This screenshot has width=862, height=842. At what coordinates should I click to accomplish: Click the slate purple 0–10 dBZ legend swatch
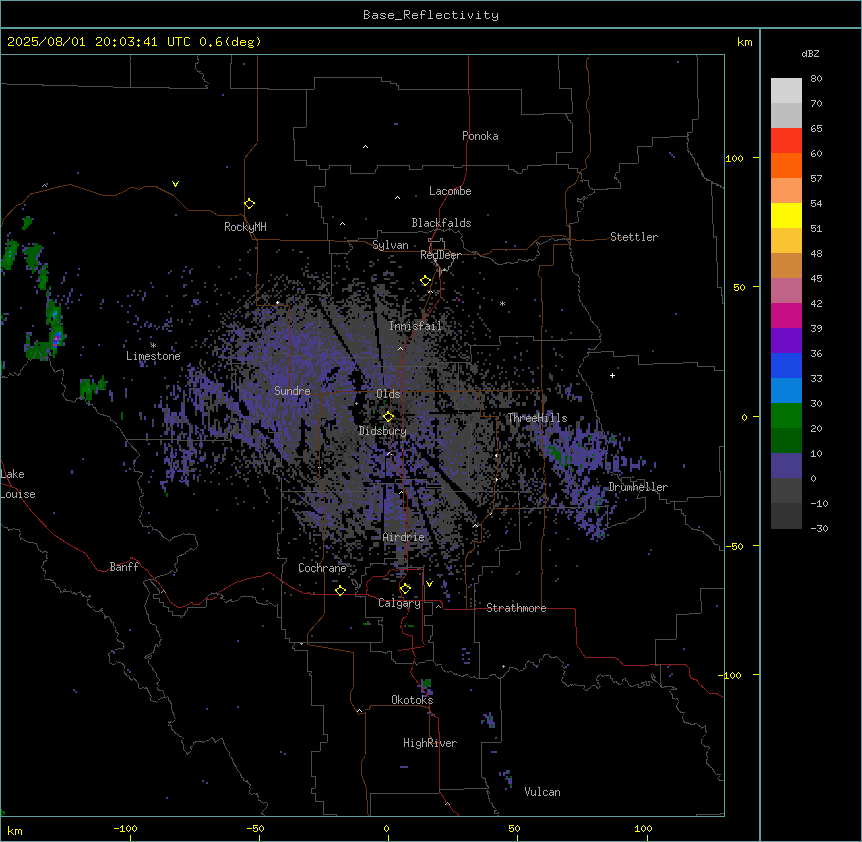pos(786,466)
